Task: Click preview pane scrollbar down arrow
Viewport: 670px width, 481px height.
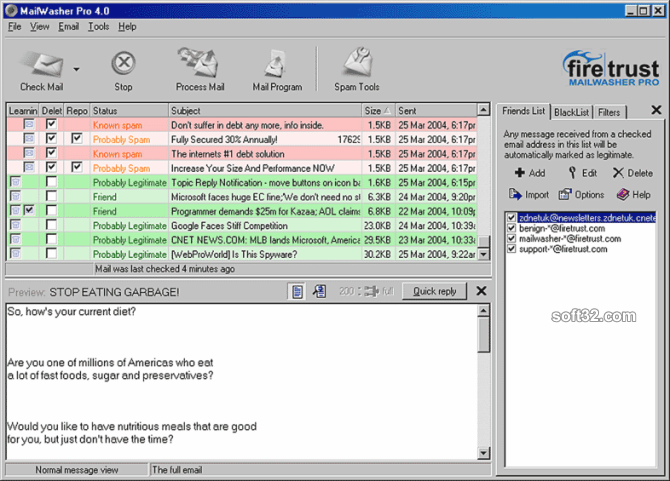Action: 483,453
